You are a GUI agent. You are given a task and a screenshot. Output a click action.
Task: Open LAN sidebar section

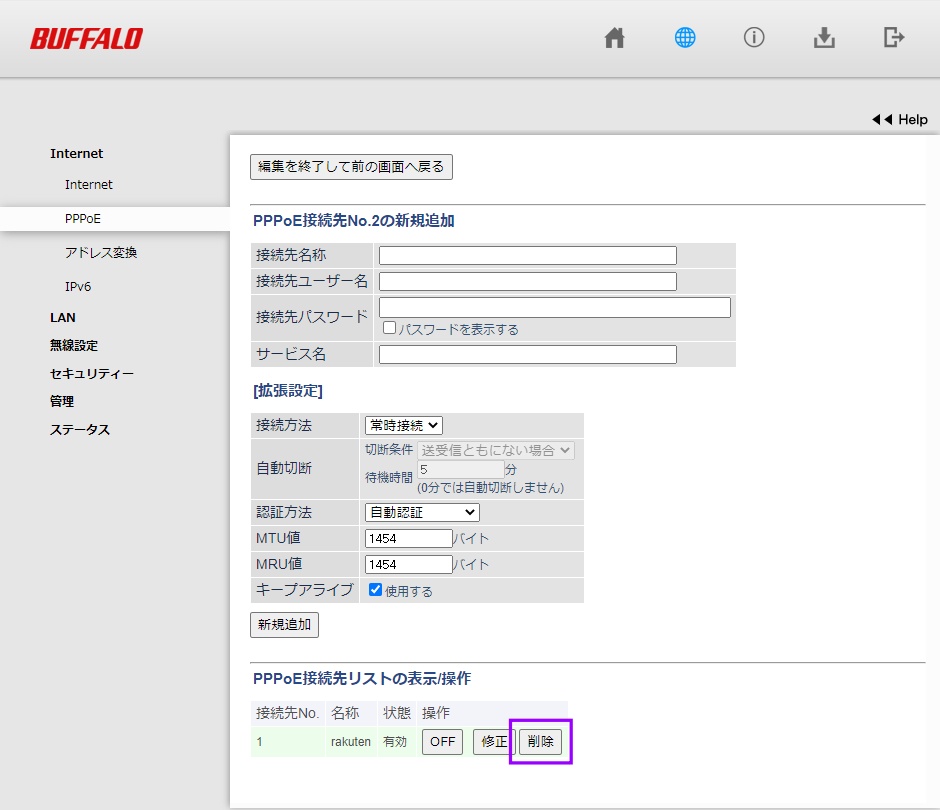tap(63, 318)
